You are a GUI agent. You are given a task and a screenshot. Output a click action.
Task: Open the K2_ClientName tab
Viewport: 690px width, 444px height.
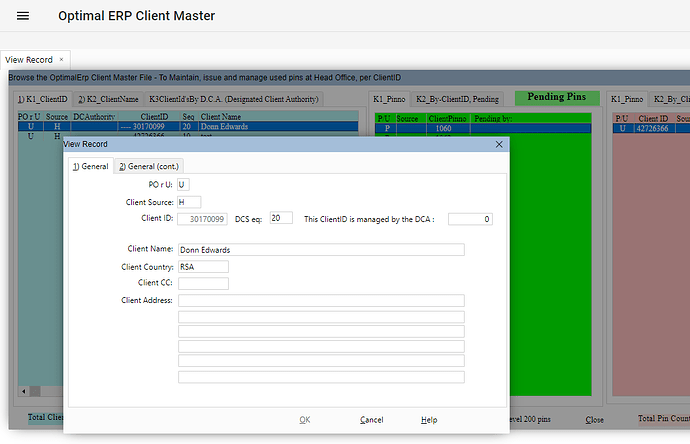point(109,99)
